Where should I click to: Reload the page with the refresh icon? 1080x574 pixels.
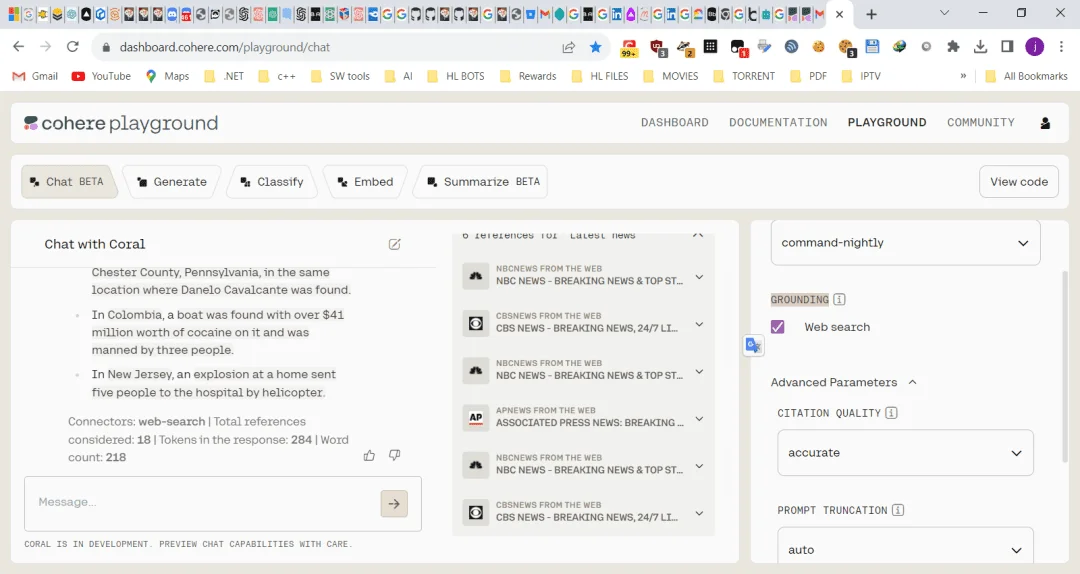pyautogui.click(x=72, y=47)
